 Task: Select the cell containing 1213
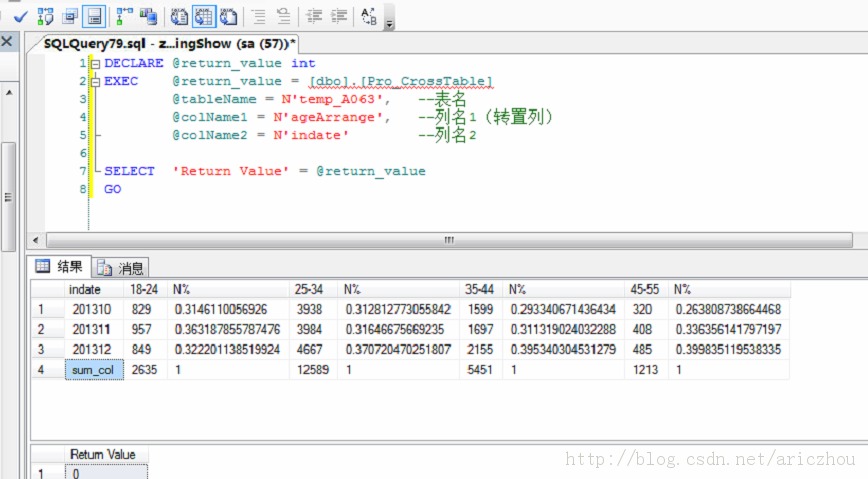coord(646,370)
